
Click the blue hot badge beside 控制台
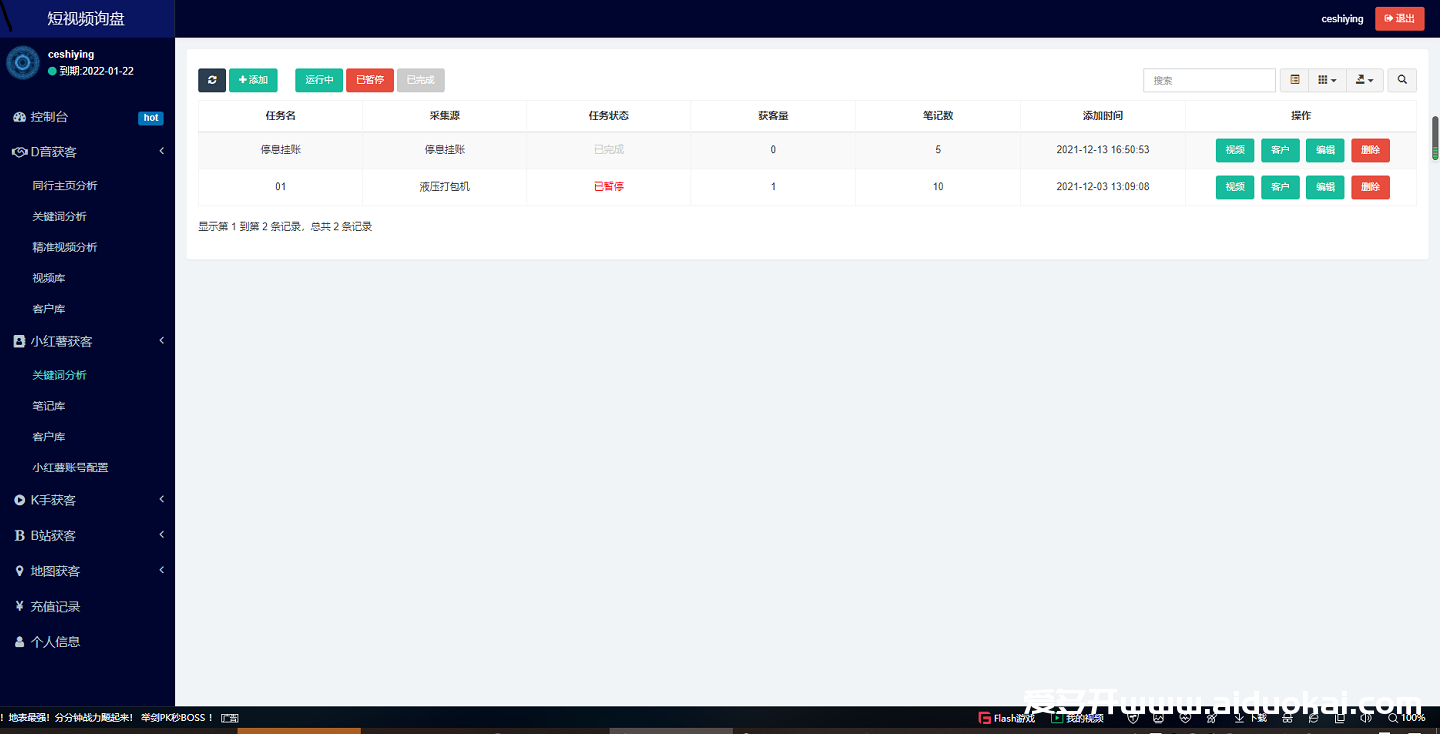(x=151, y=117)
